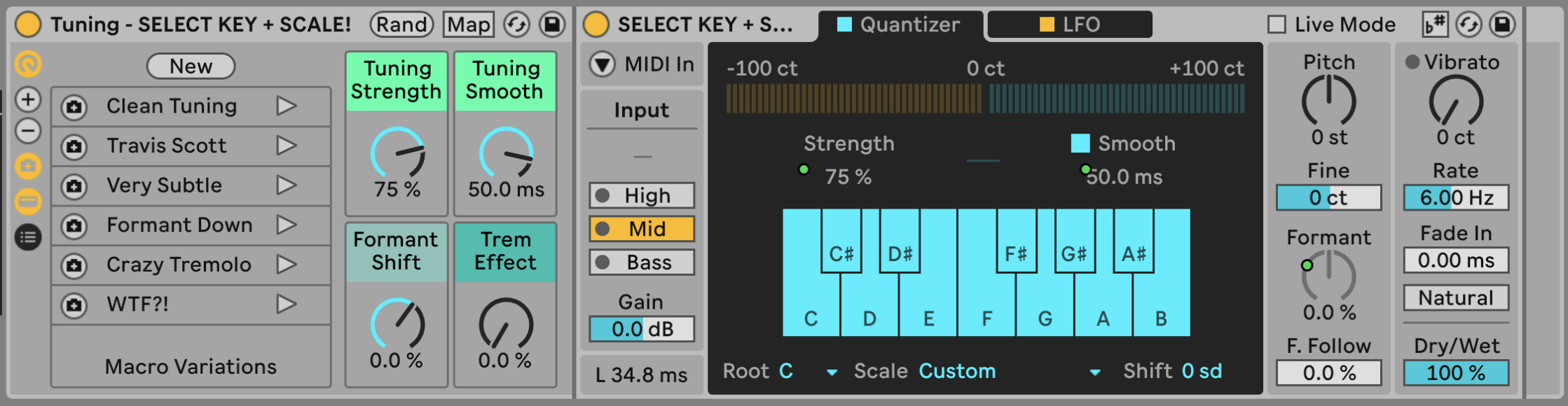Click the flat/sharp note display icon
Viewport: 1568px width, 406px height.
pyautogui.click(x=1435, y=24)
